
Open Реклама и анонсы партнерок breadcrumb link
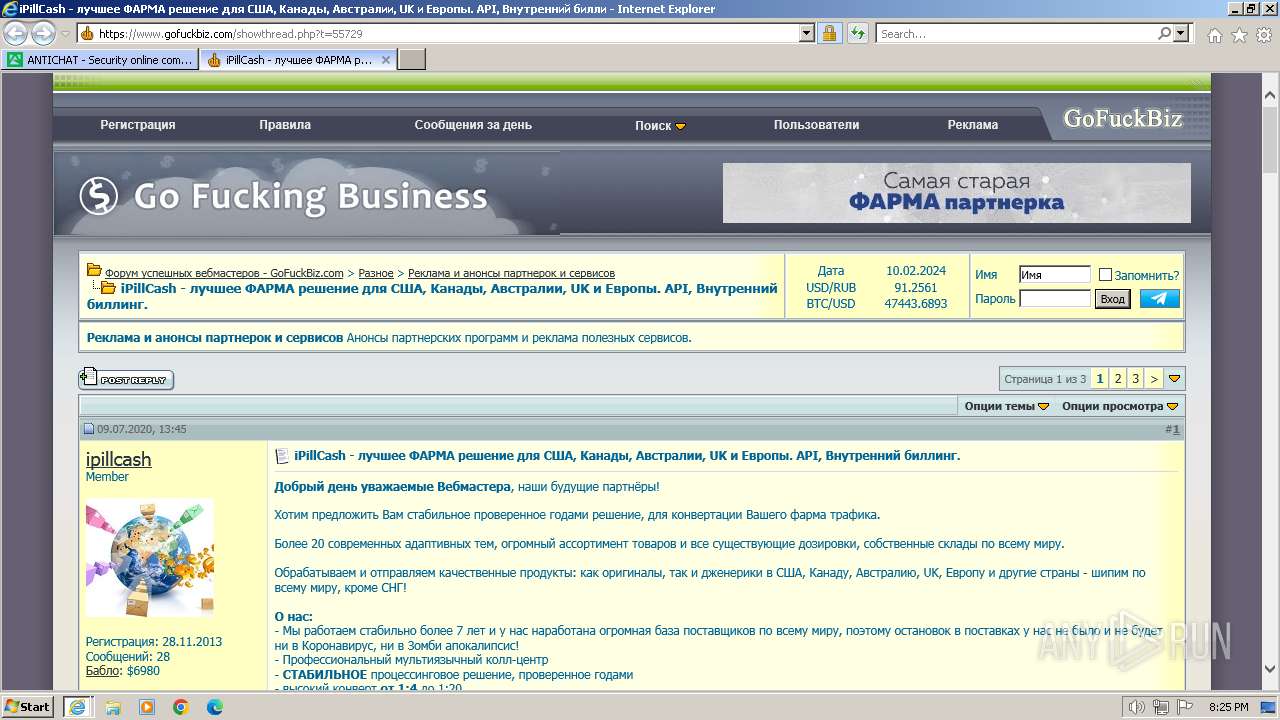511,273
